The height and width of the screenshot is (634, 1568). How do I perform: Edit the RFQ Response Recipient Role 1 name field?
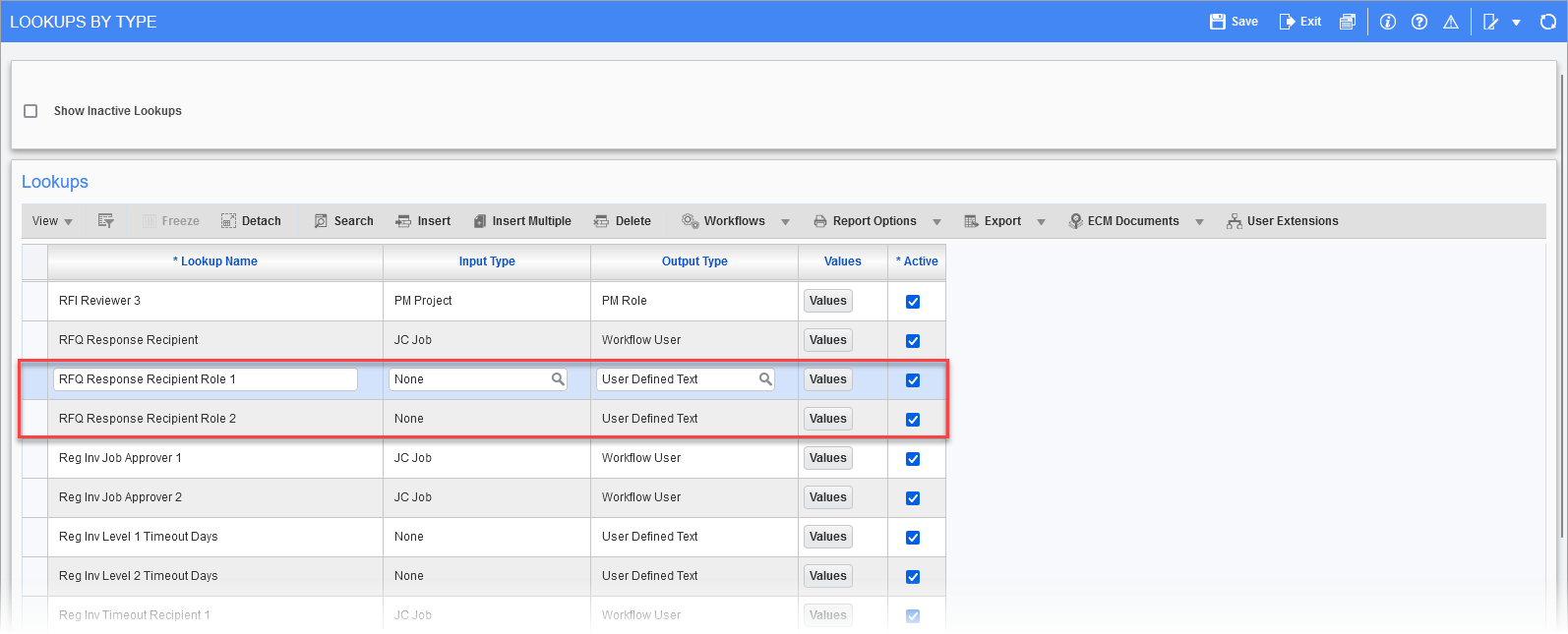[x=206, y=379]
